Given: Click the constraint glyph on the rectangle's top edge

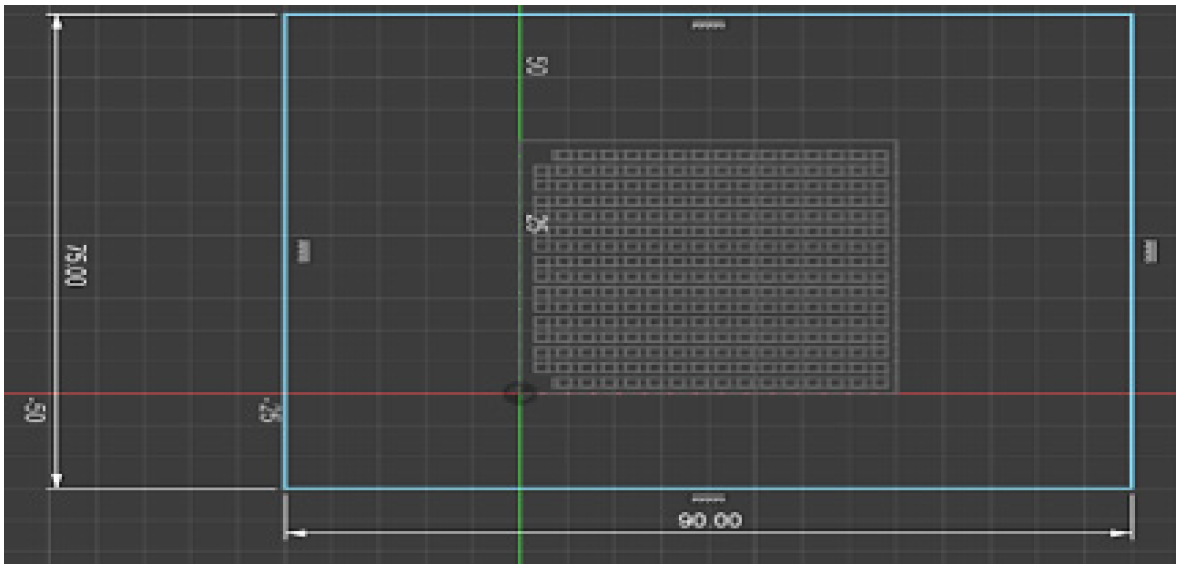Looking at the screenshot, I should coord(708,25).
